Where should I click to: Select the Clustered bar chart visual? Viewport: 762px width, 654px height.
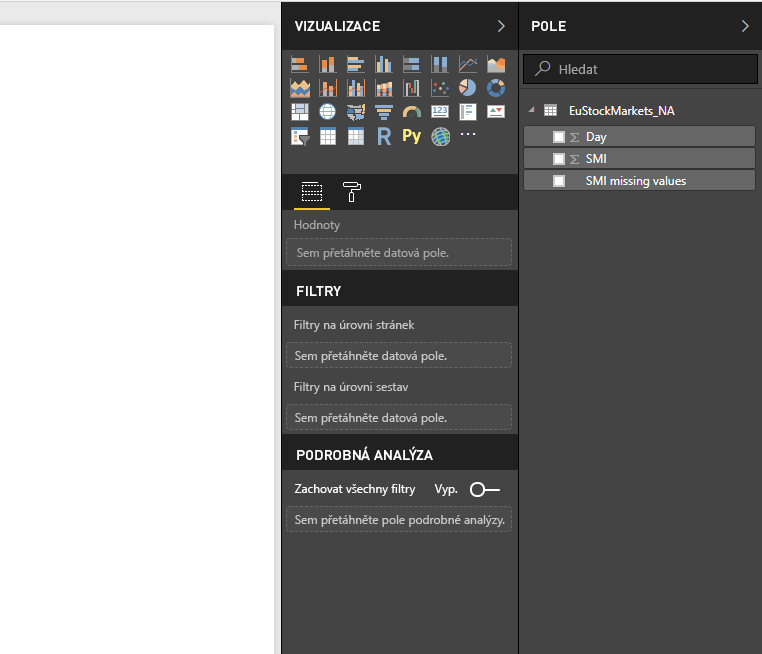[x=356, y=64]
